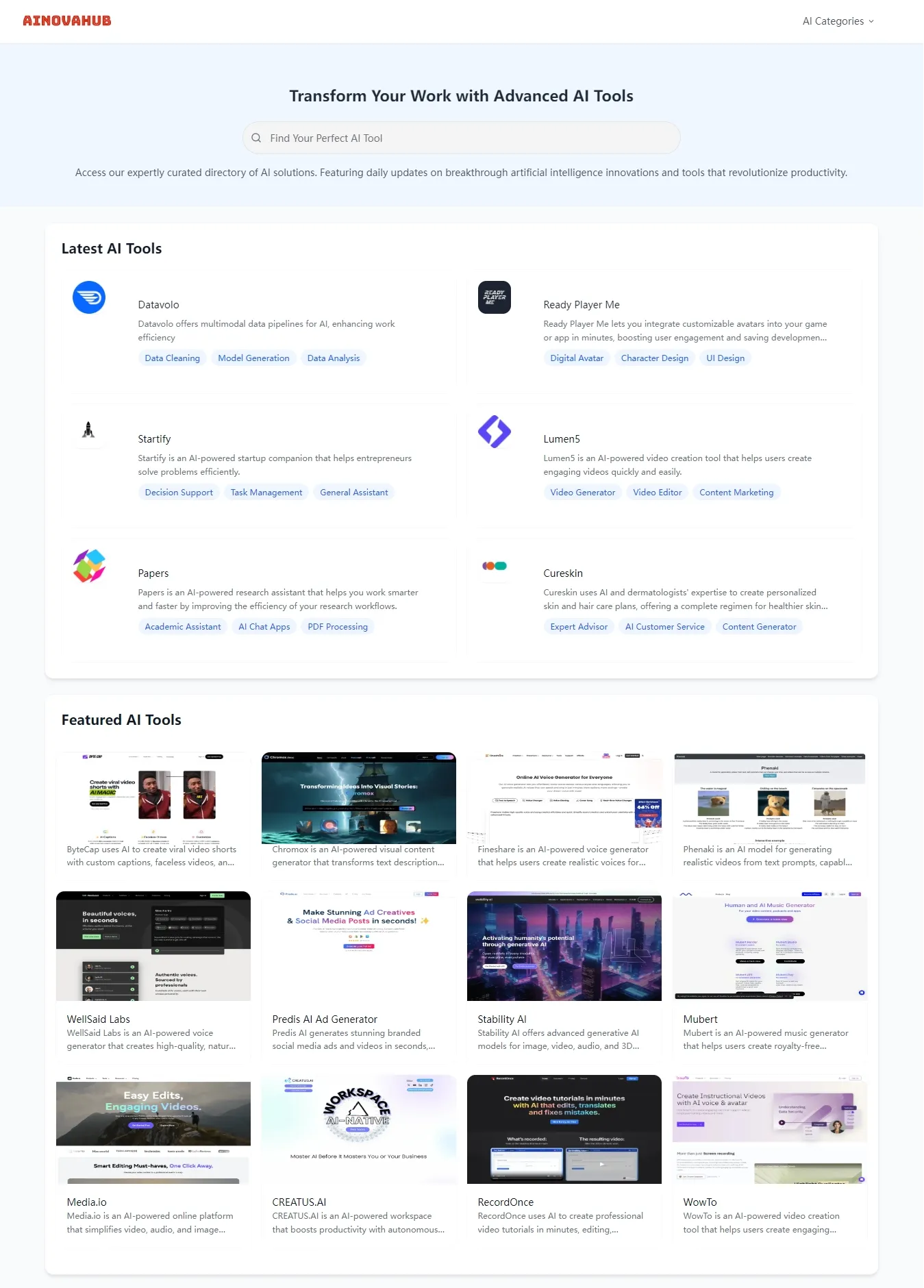Screen dimensions: 924x1288
Task: Open the Startify tool title
Action: pyautogui.click(x=154, y=439)
